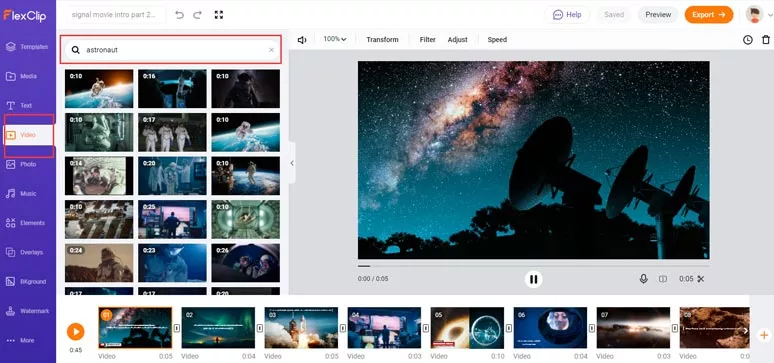Open the Speed options
The height and width of the screenshot is (363, 774).
497,40
